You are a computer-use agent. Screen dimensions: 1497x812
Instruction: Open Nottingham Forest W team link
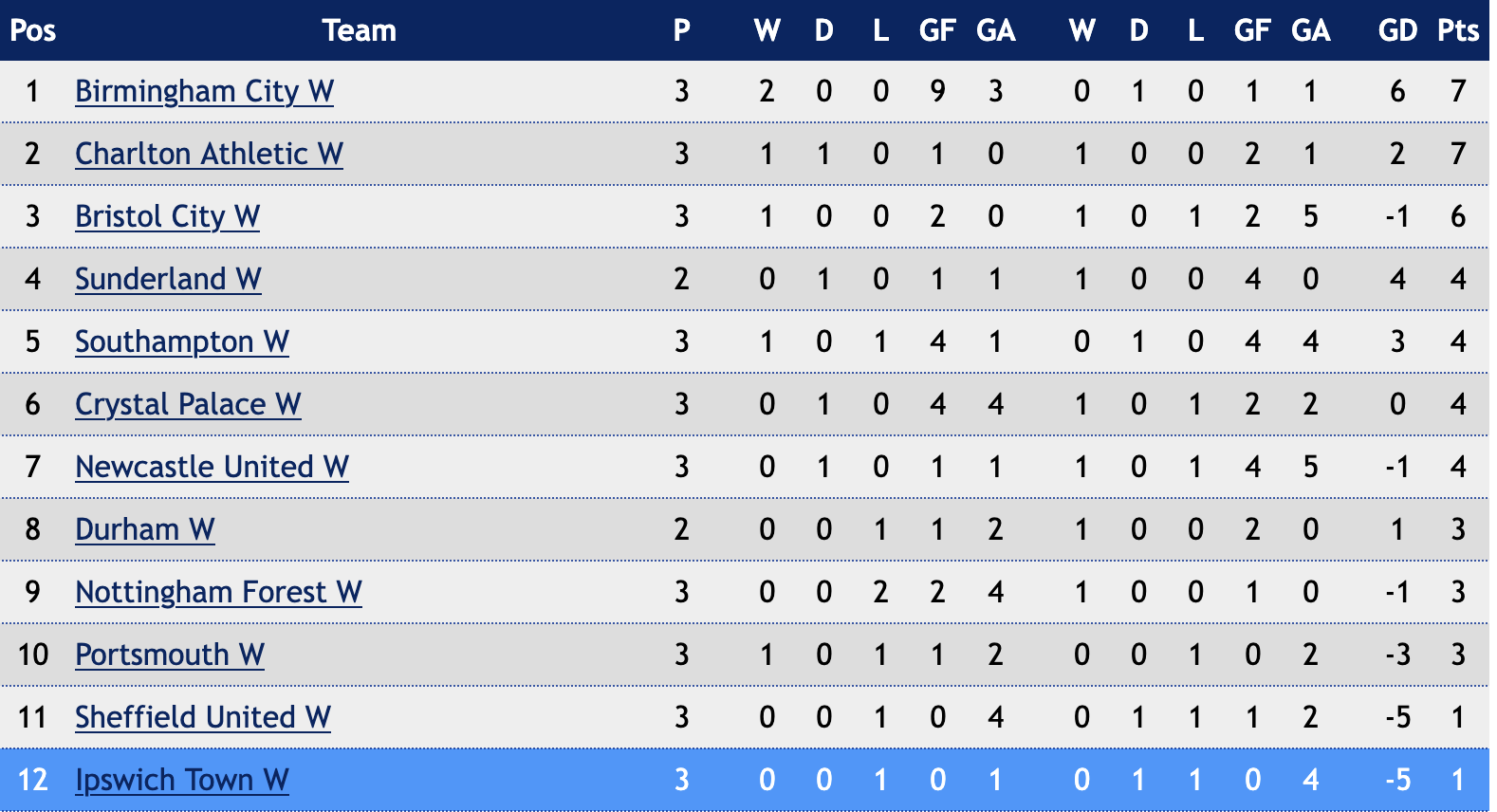(x=218, y=592)
